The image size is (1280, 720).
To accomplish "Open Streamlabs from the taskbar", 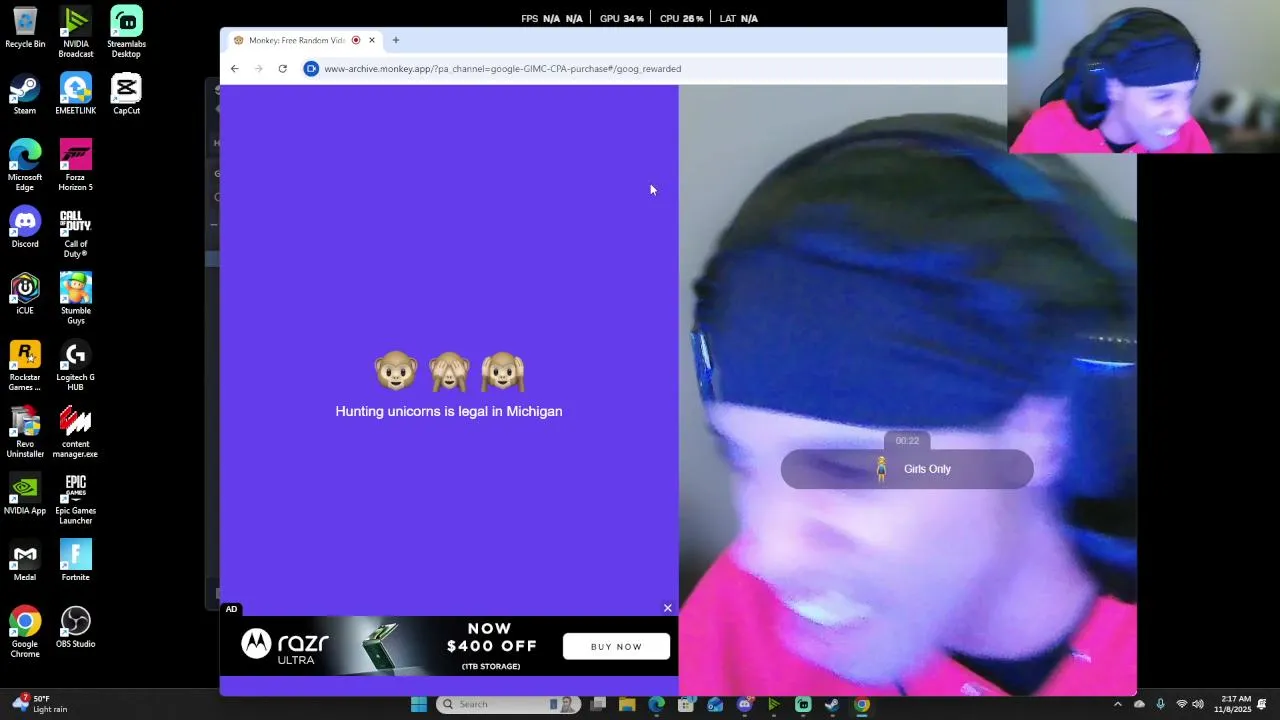I will 803,704.
